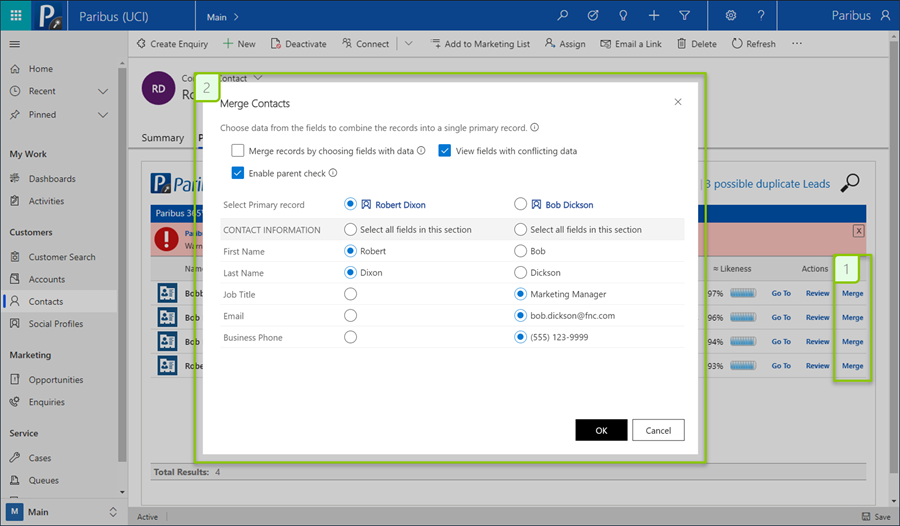
Task: Open the Main area switcher at bottom
Action: (61, 512)
